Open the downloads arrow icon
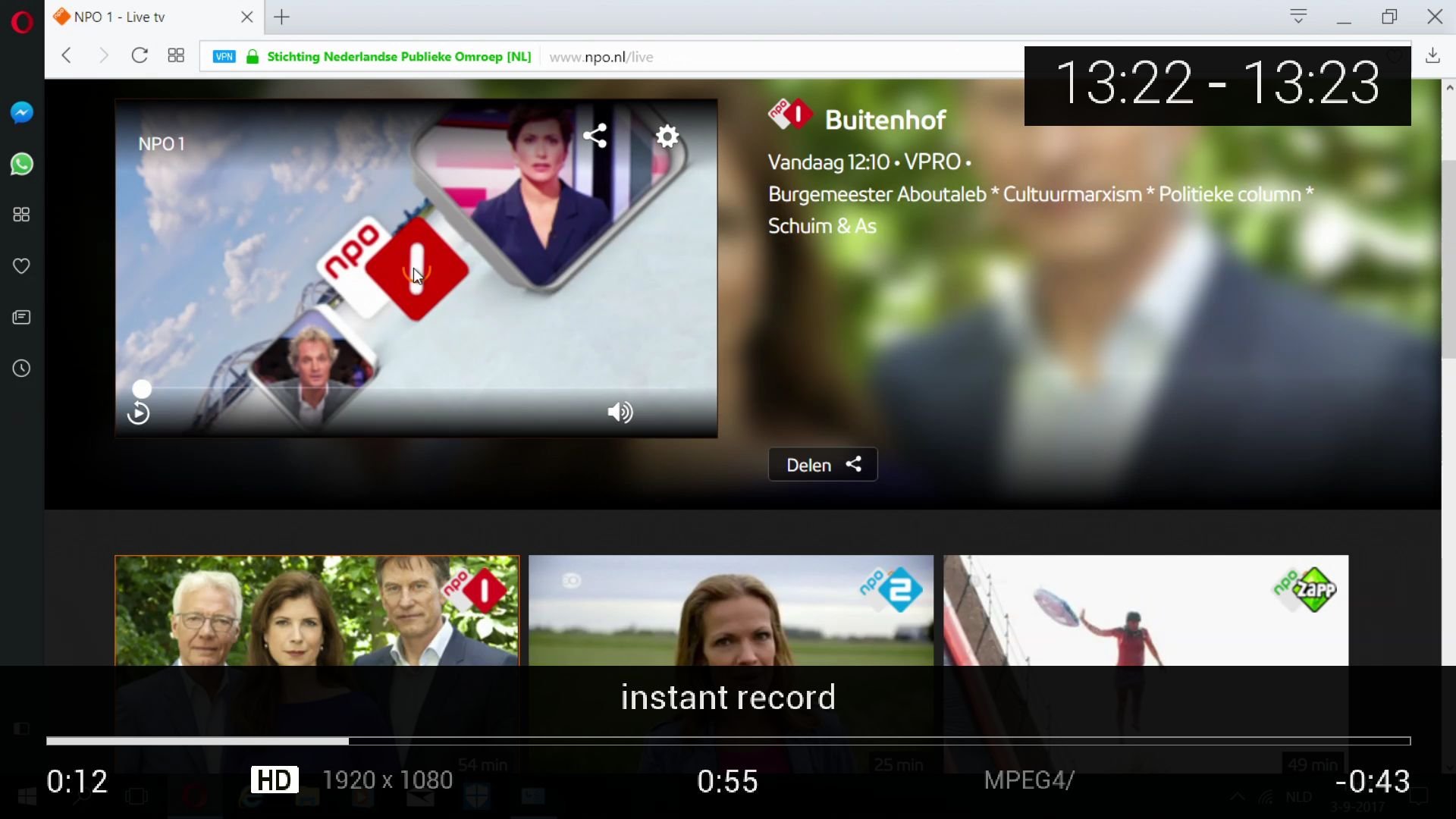This screenshot has height=819, width=1456. [1432, 55]
